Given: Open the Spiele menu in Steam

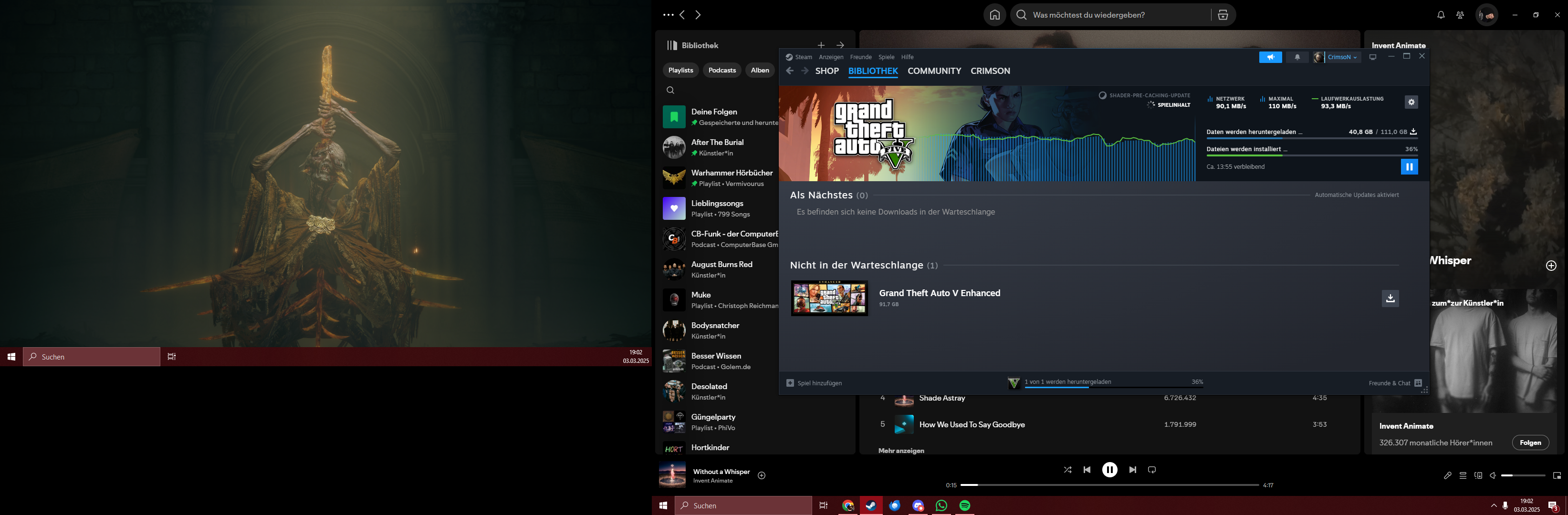Looking at the screenshot, I should click(x=886, y=57).
